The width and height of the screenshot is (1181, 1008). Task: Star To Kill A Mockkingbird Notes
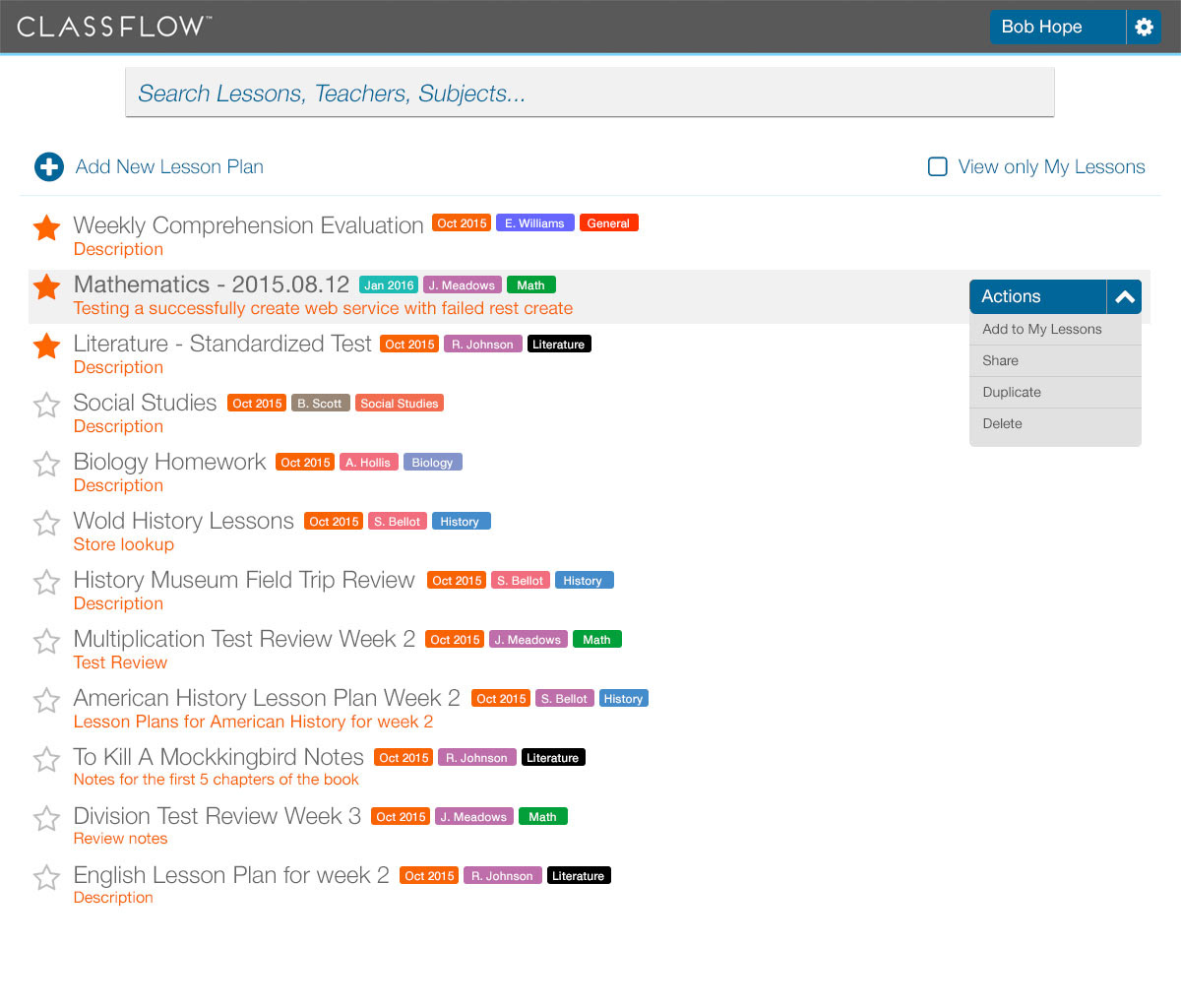47,759
